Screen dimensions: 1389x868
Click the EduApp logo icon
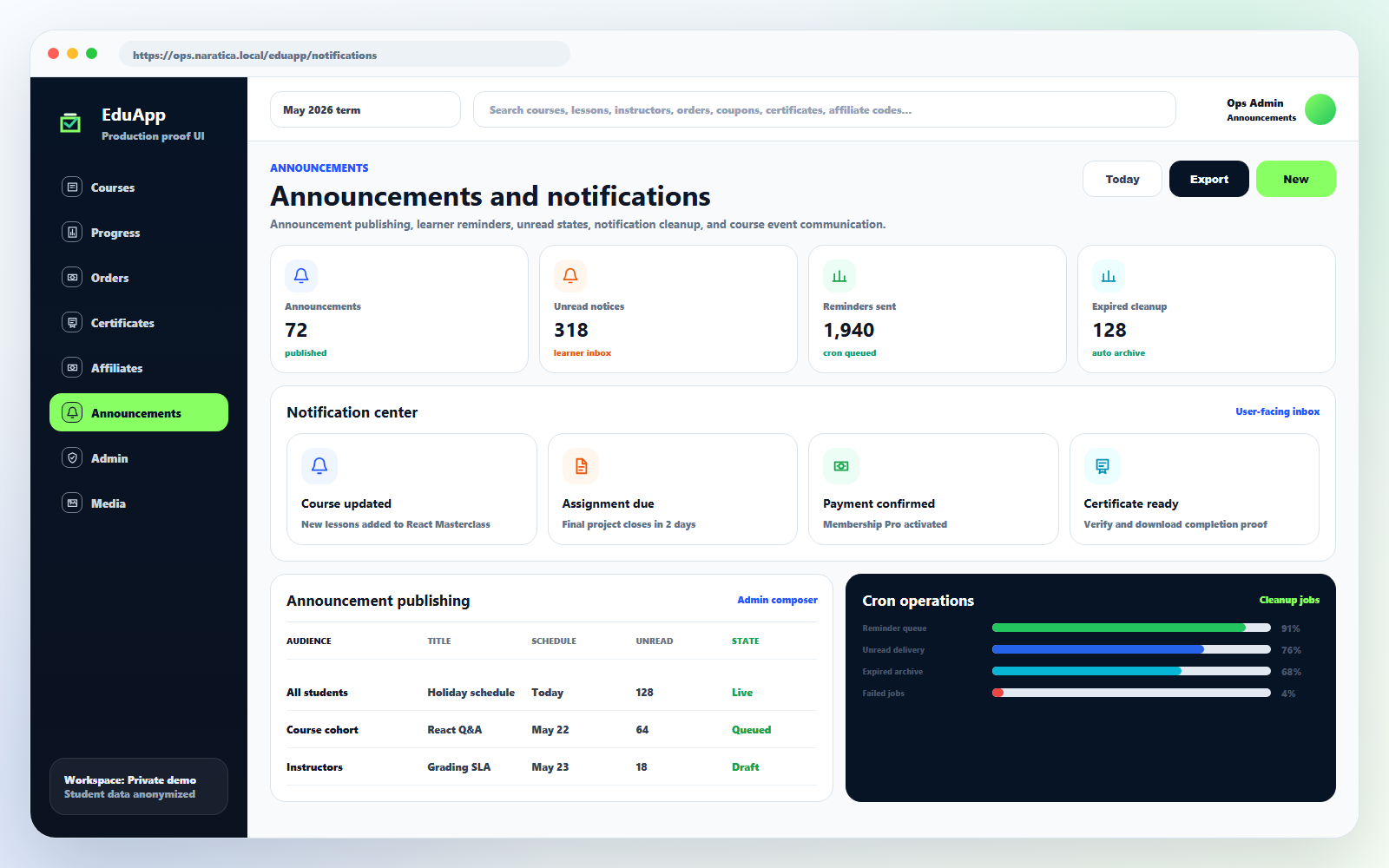click(70, 123)
